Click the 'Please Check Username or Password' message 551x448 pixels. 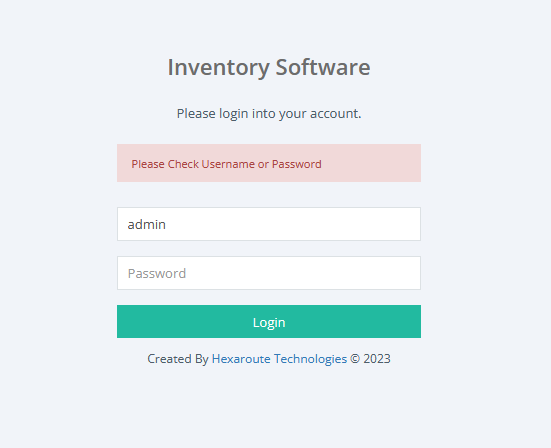click(x=226, y=164)
